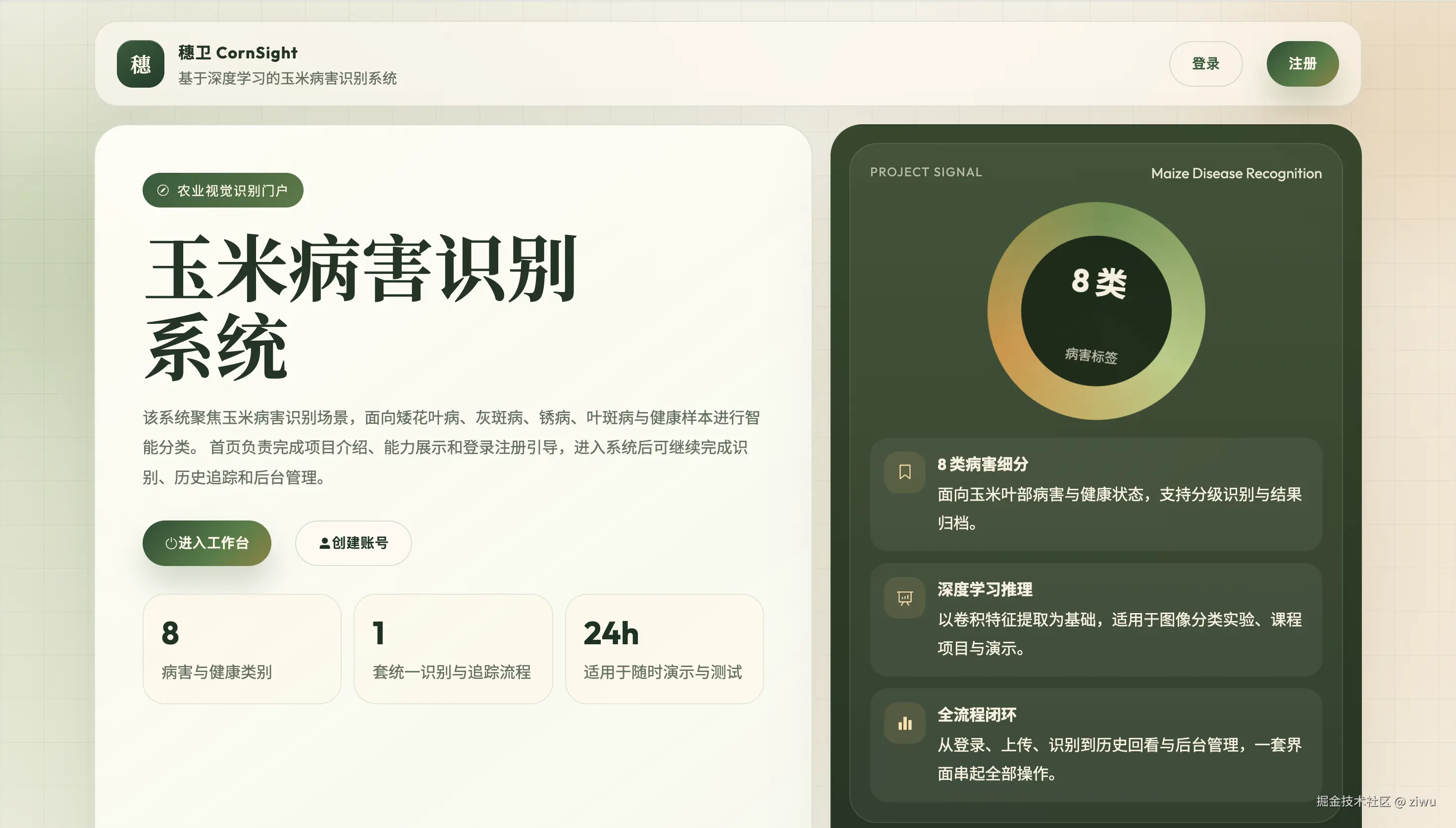Create an account via 创建账号
1456x828 pixels.
[x=353, y=543]
